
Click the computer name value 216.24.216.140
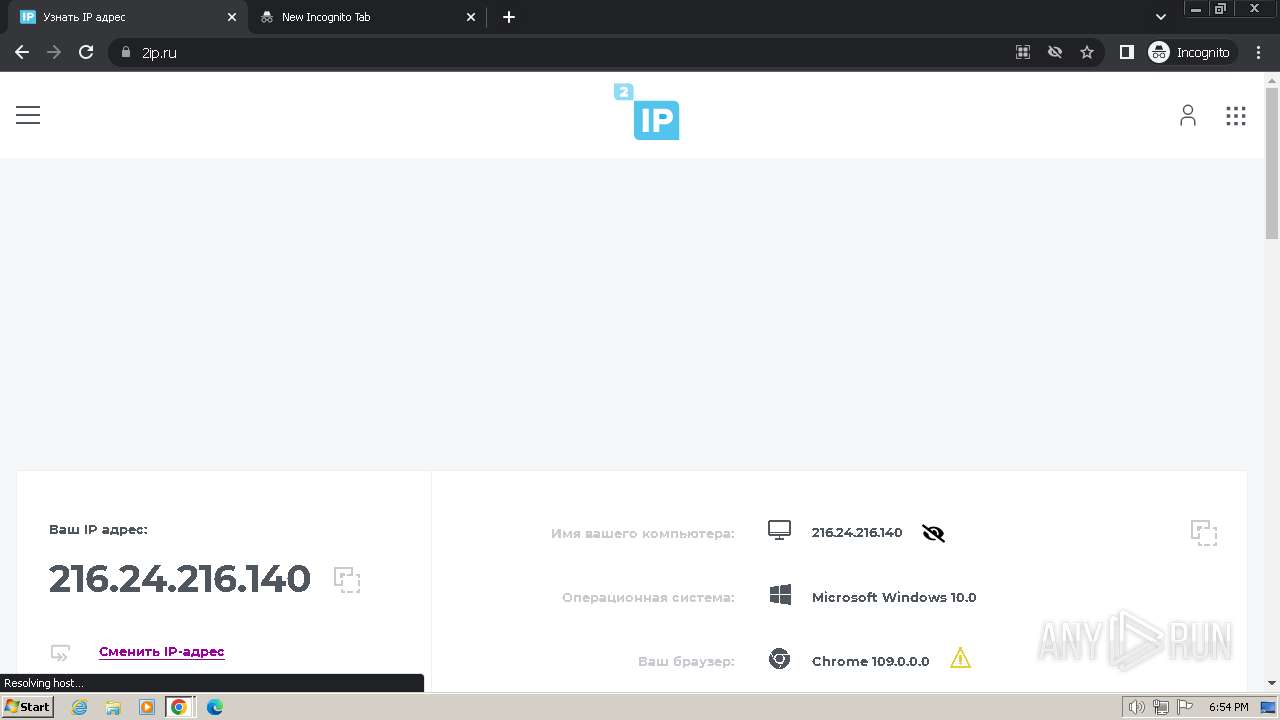click(x=857, y=533)
